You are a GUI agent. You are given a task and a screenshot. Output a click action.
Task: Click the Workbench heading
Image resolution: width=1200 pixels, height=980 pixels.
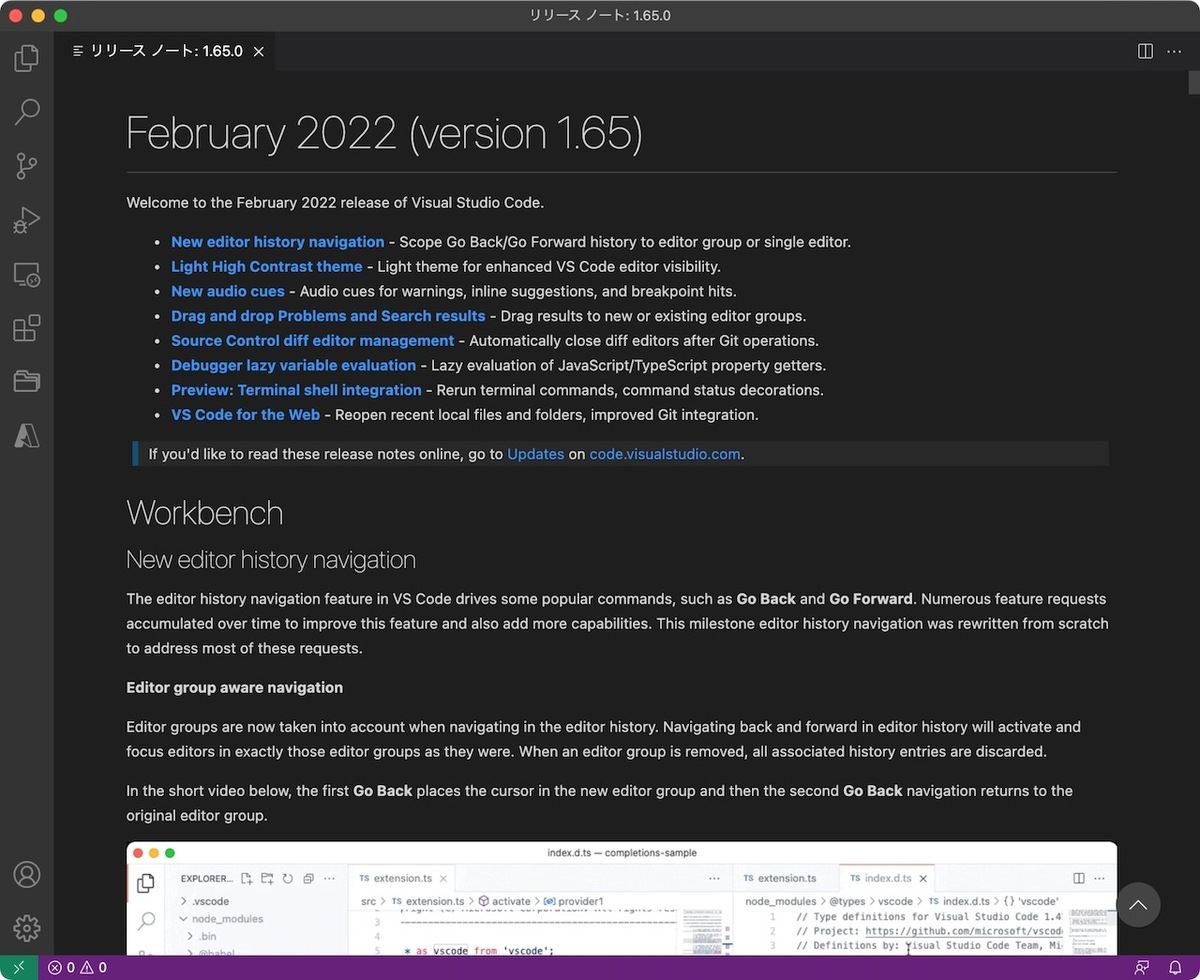(205, 513)
